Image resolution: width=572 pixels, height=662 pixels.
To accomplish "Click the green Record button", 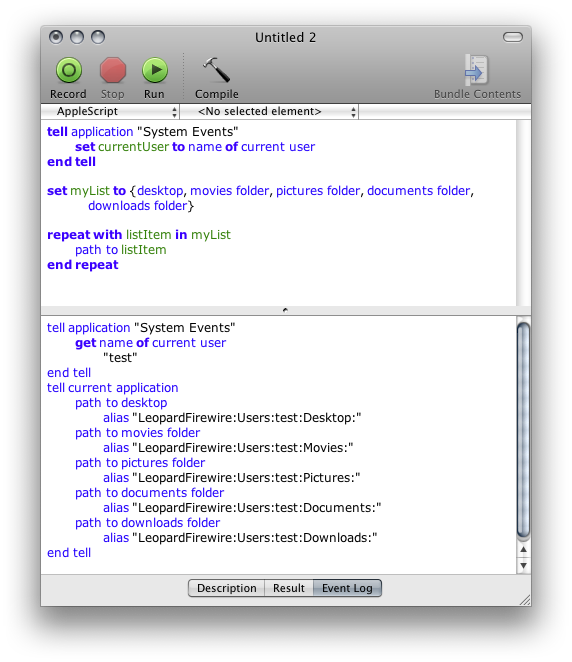I will (69, 70).
